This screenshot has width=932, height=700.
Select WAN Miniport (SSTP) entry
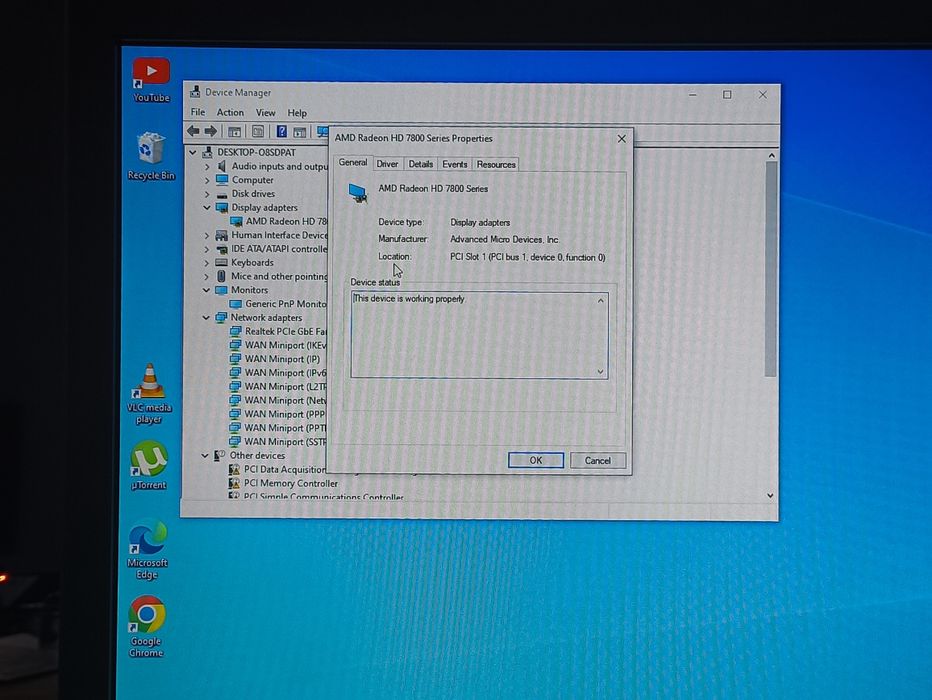[278, 442]
